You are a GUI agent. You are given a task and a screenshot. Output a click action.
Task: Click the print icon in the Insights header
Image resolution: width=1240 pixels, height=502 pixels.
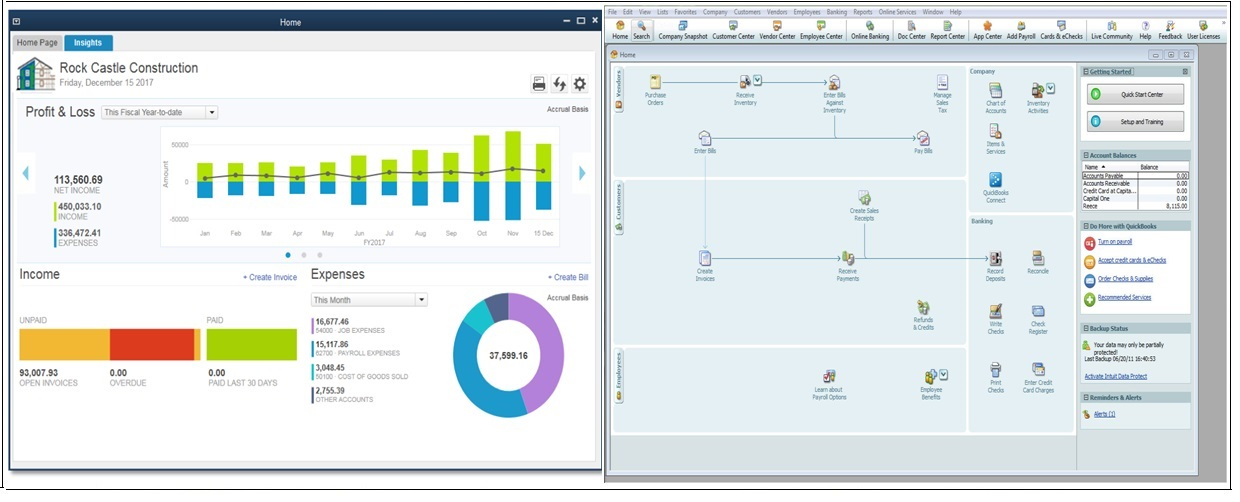coord(539,84)
